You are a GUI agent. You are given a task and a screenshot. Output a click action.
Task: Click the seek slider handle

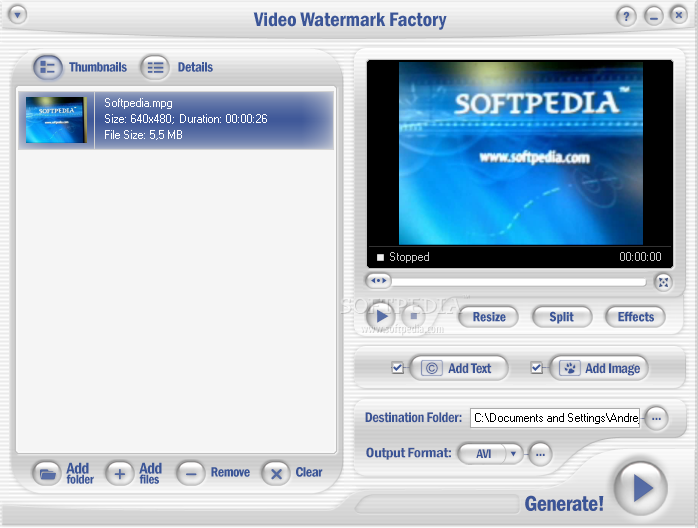click(x=378, y=281)
